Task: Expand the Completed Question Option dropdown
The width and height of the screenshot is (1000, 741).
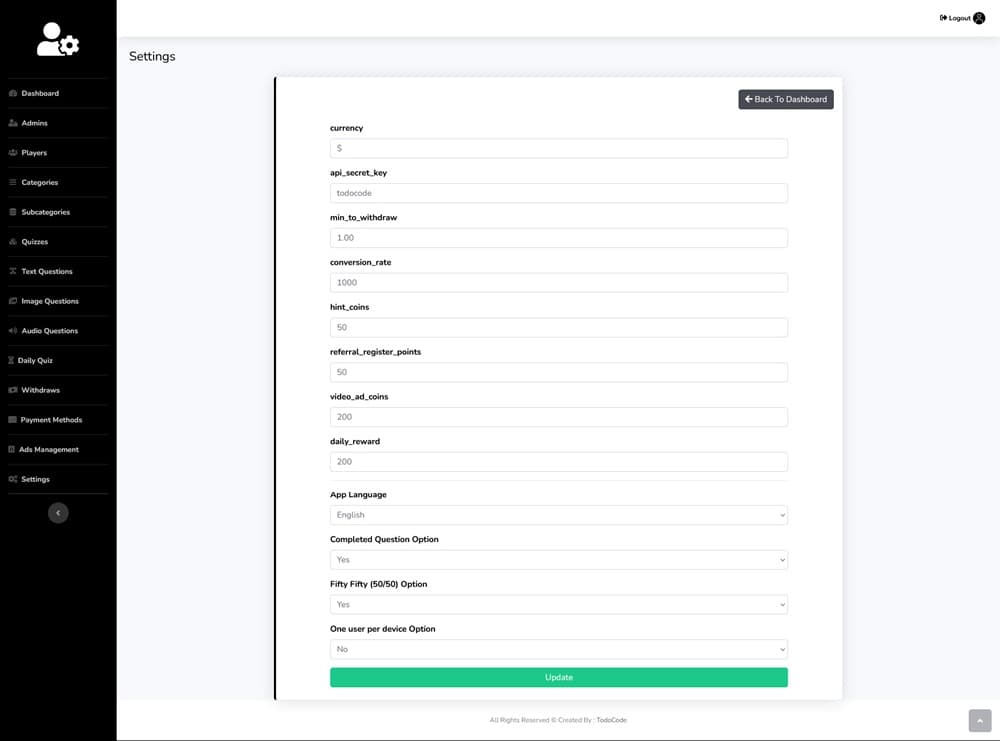Action: (558, 560)
